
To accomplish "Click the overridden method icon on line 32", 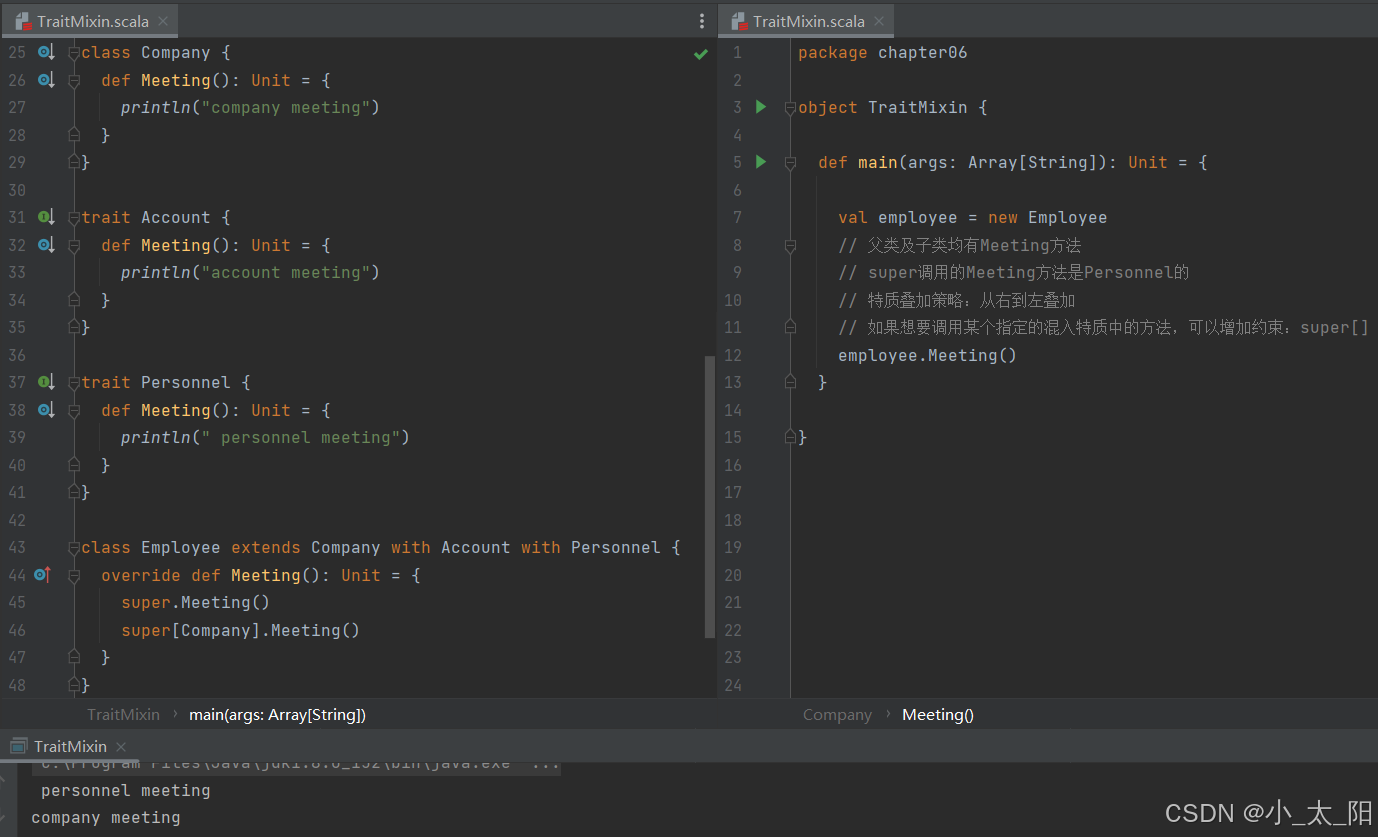I will click(x=45, y=245).
